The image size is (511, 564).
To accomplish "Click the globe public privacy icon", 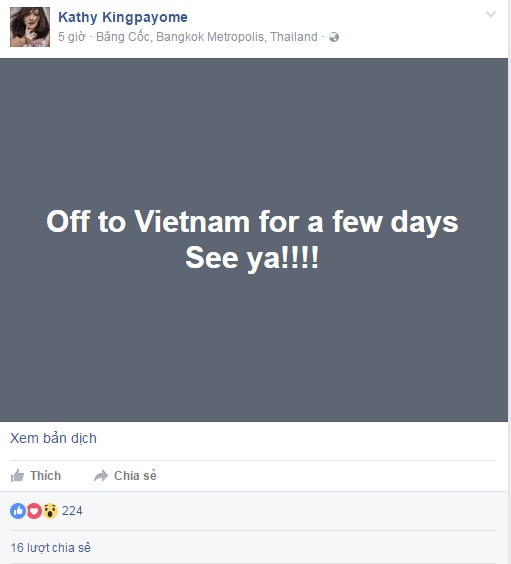I will 334,37.
